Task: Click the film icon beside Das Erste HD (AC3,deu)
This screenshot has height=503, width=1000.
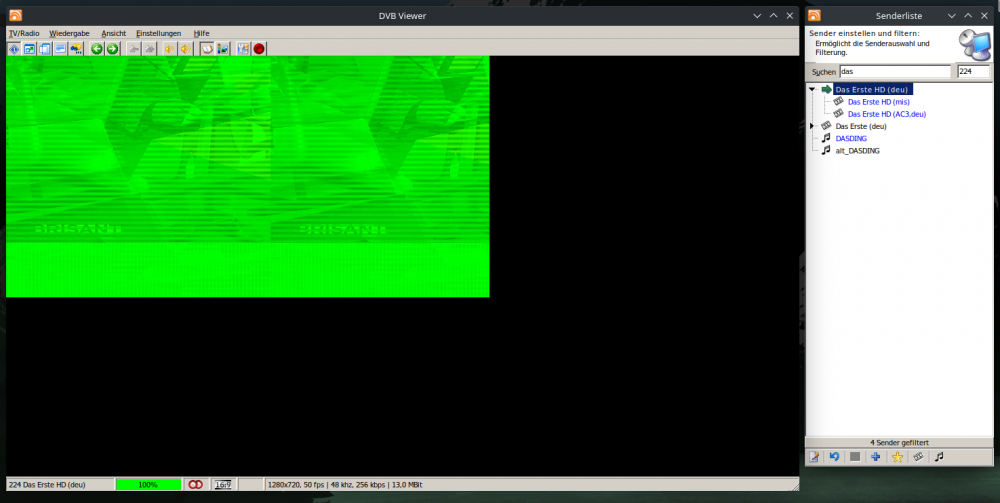Action: pyautogui.click(x=839, y=113)
